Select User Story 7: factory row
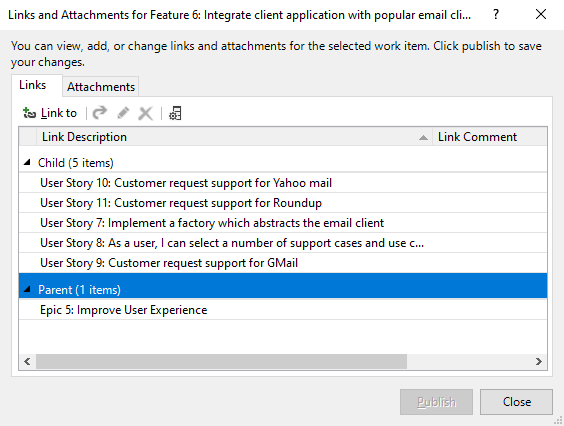 tap(283, 223)
